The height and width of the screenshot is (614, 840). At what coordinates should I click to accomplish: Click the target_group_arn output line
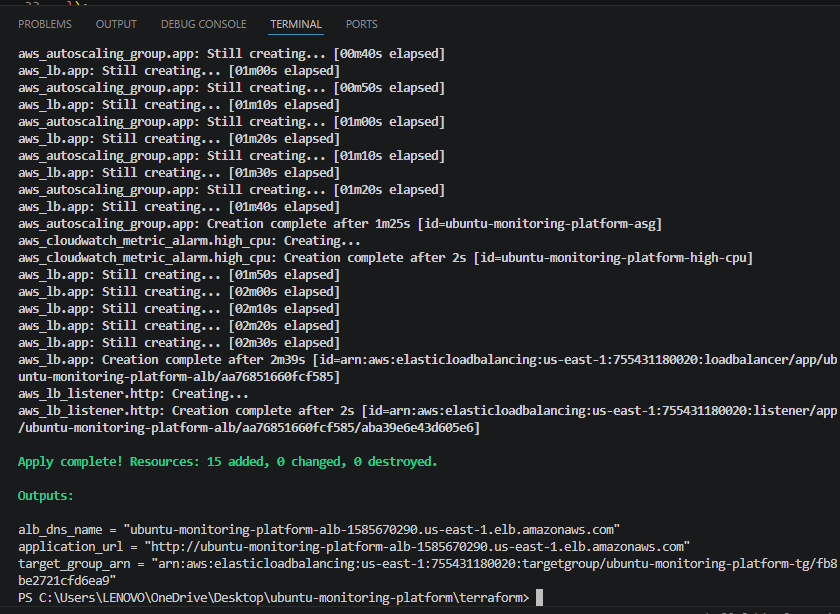428,564
